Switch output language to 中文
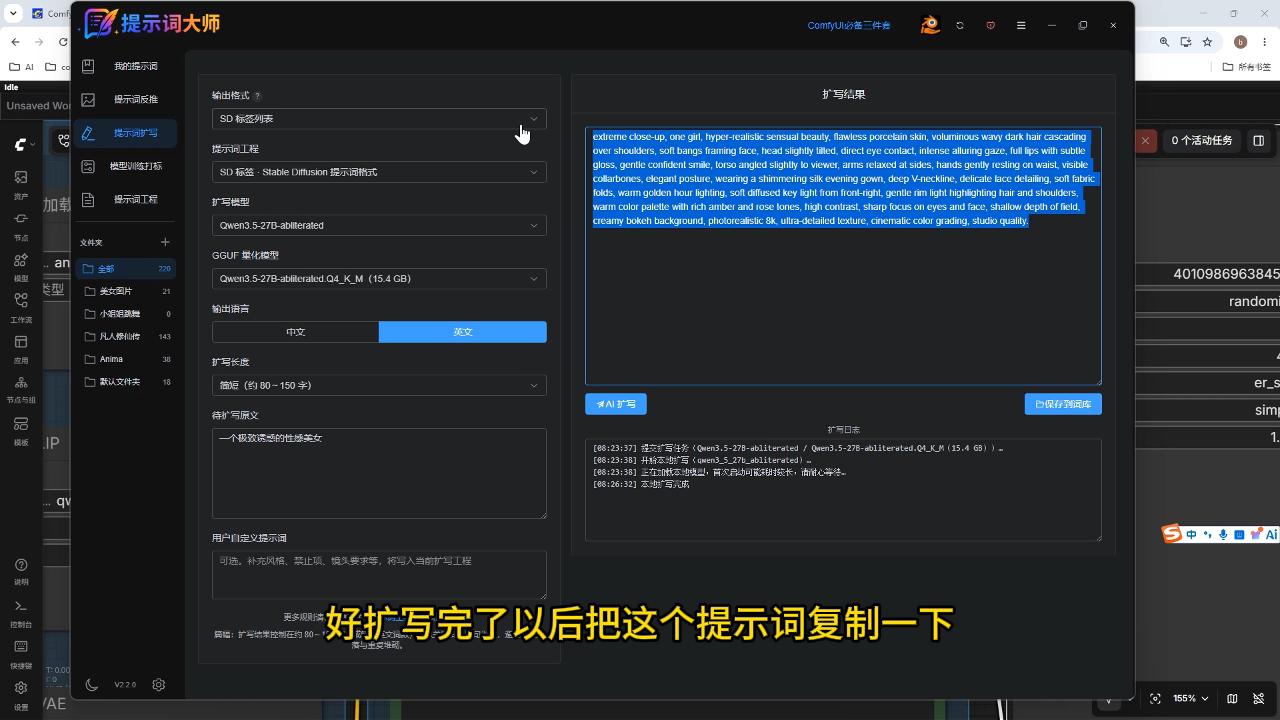 click(x=295, y=332)
